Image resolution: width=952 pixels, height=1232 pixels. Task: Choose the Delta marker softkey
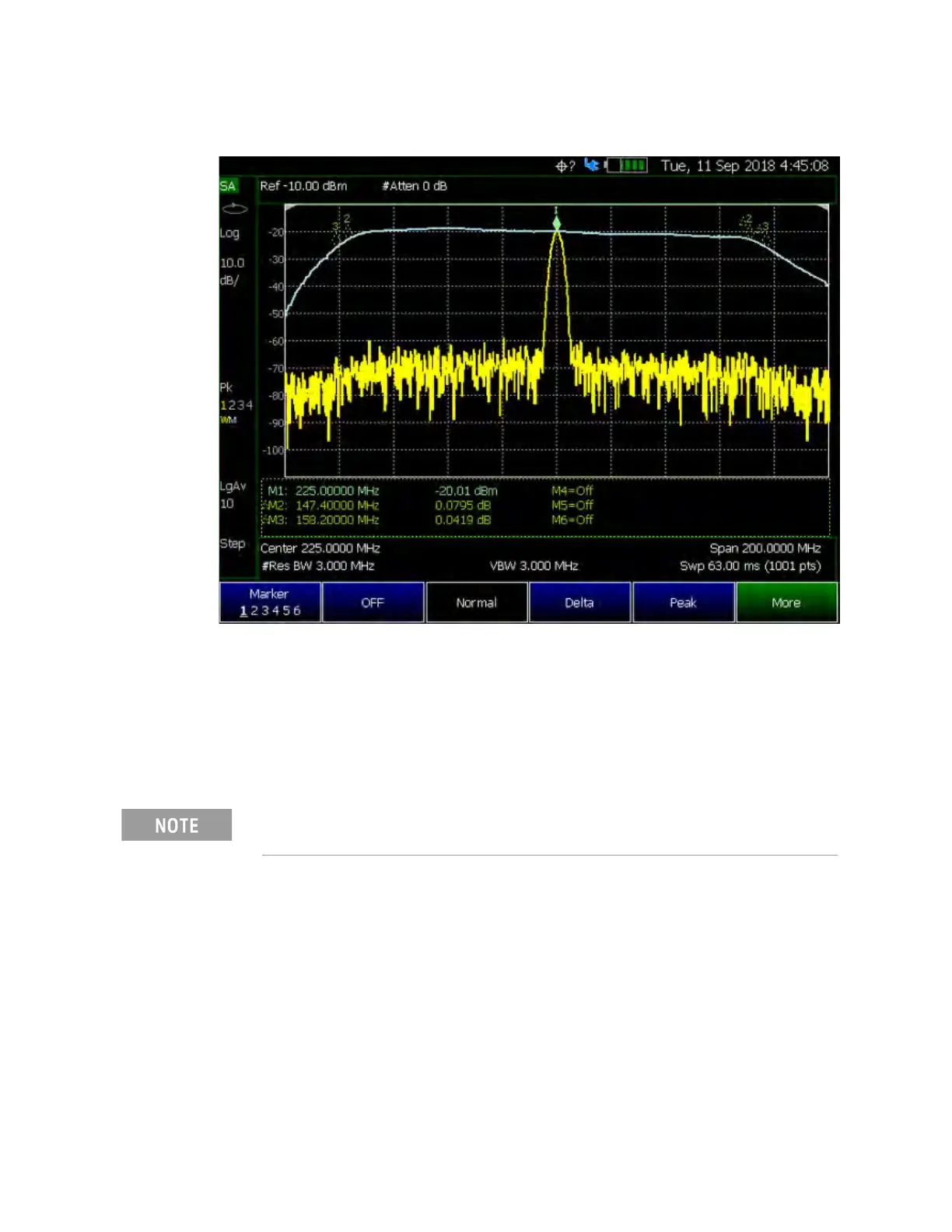[579, 603]
